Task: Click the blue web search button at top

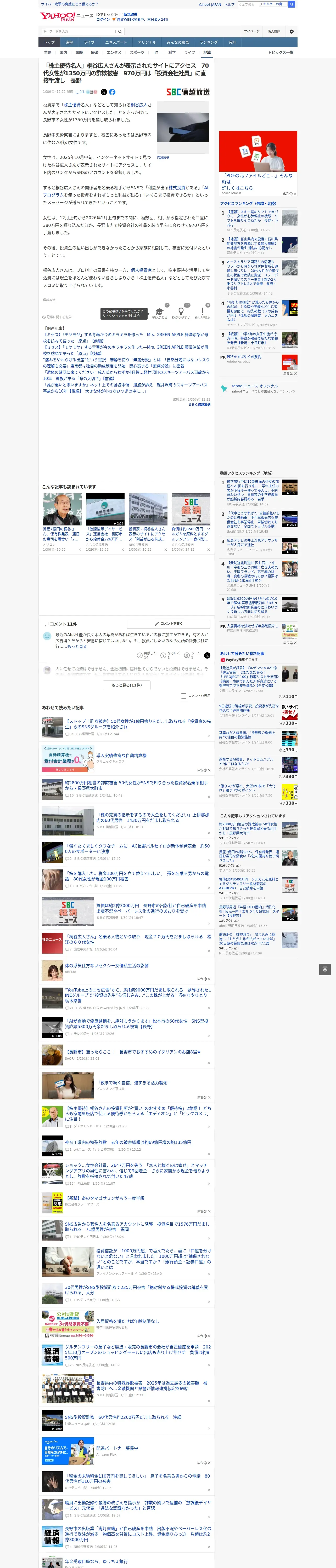Action: tap(292, 4)
